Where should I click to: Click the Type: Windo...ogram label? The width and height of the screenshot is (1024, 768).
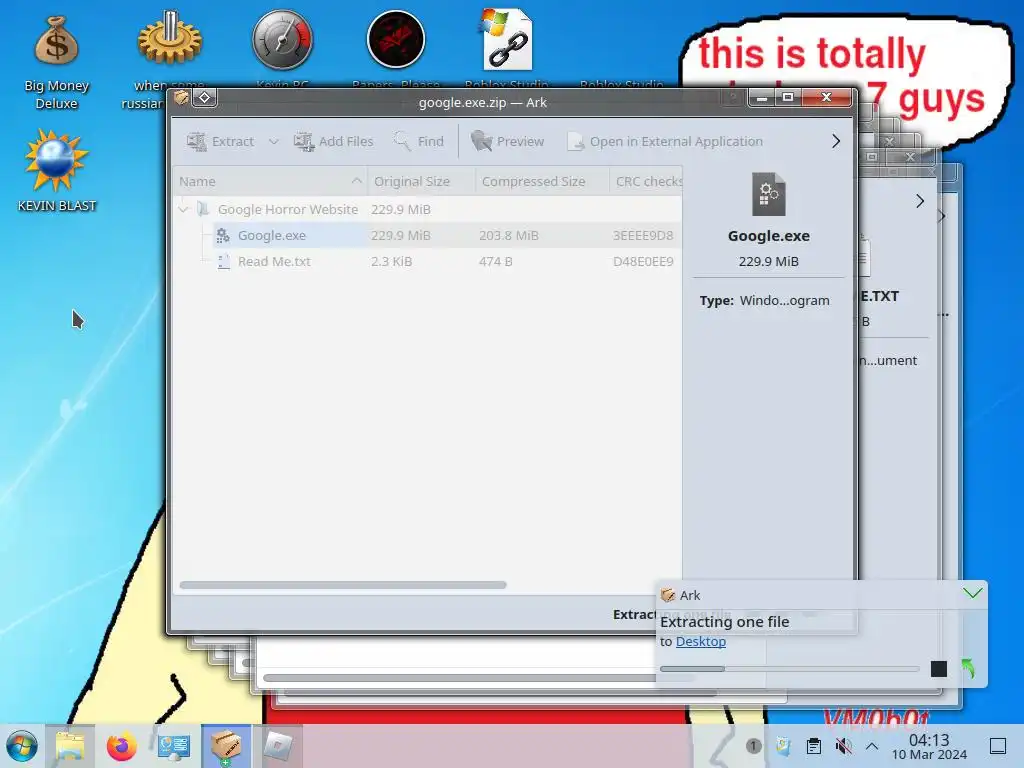(765, 300)
